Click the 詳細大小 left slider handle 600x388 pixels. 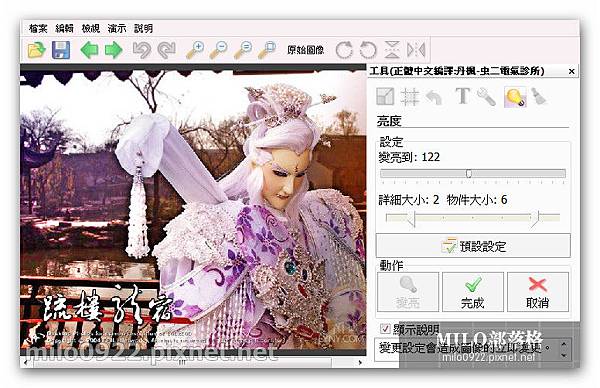pyautogui.click(x=411, y=218)
